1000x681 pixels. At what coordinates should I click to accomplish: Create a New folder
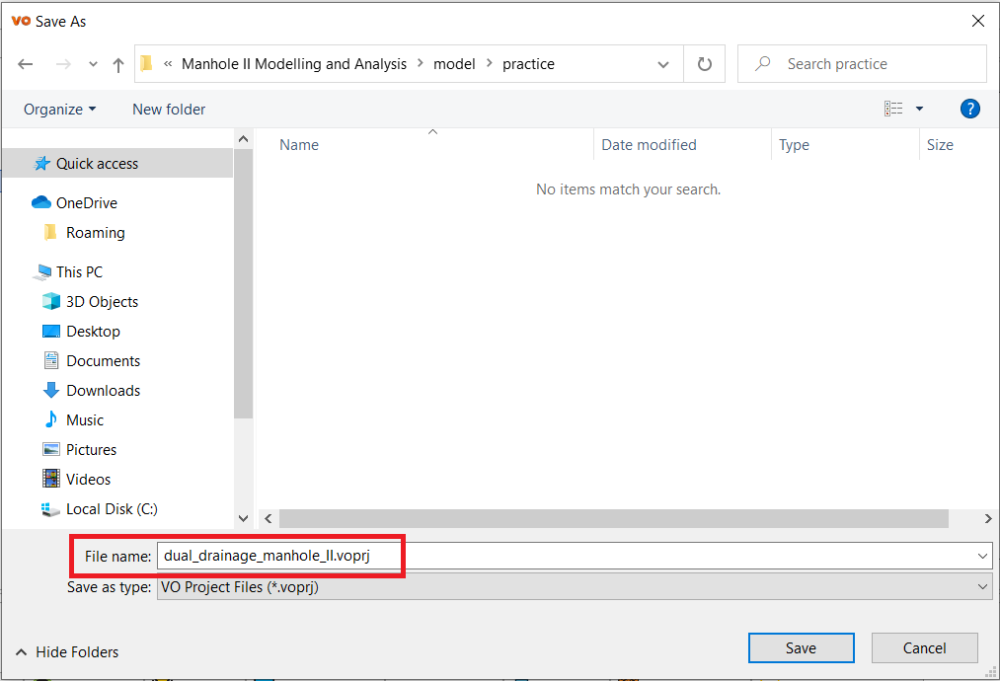coord(168,109)
